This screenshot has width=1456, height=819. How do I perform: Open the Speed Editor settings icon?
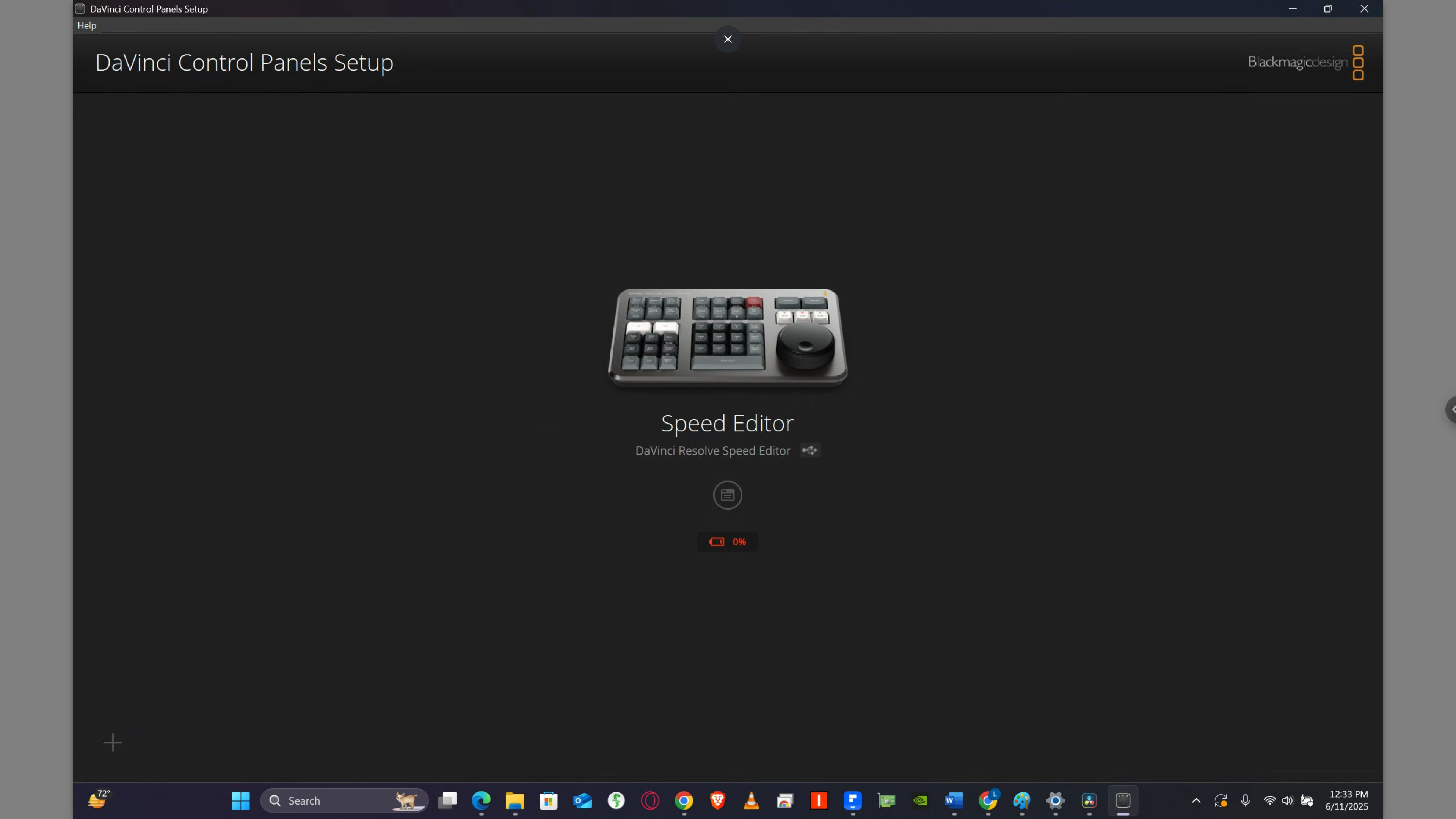pyautogui.click(x=728, y=495)
